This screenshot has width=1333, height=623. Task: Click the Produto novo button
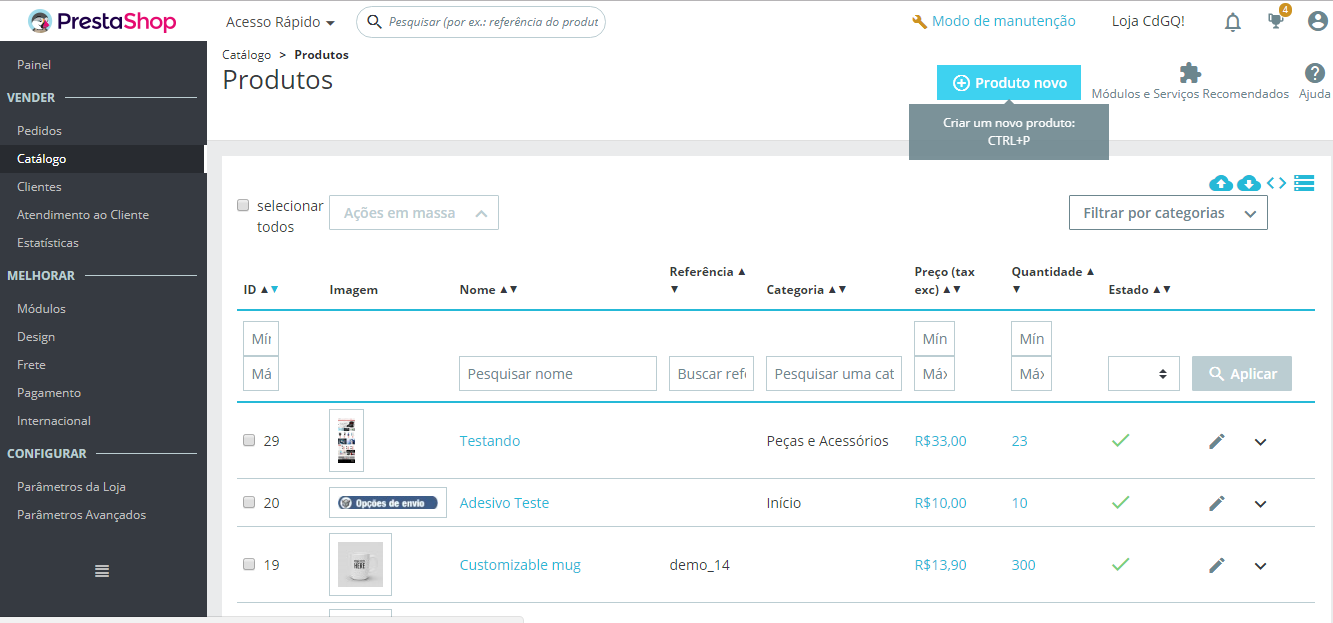click(1009, 83)
